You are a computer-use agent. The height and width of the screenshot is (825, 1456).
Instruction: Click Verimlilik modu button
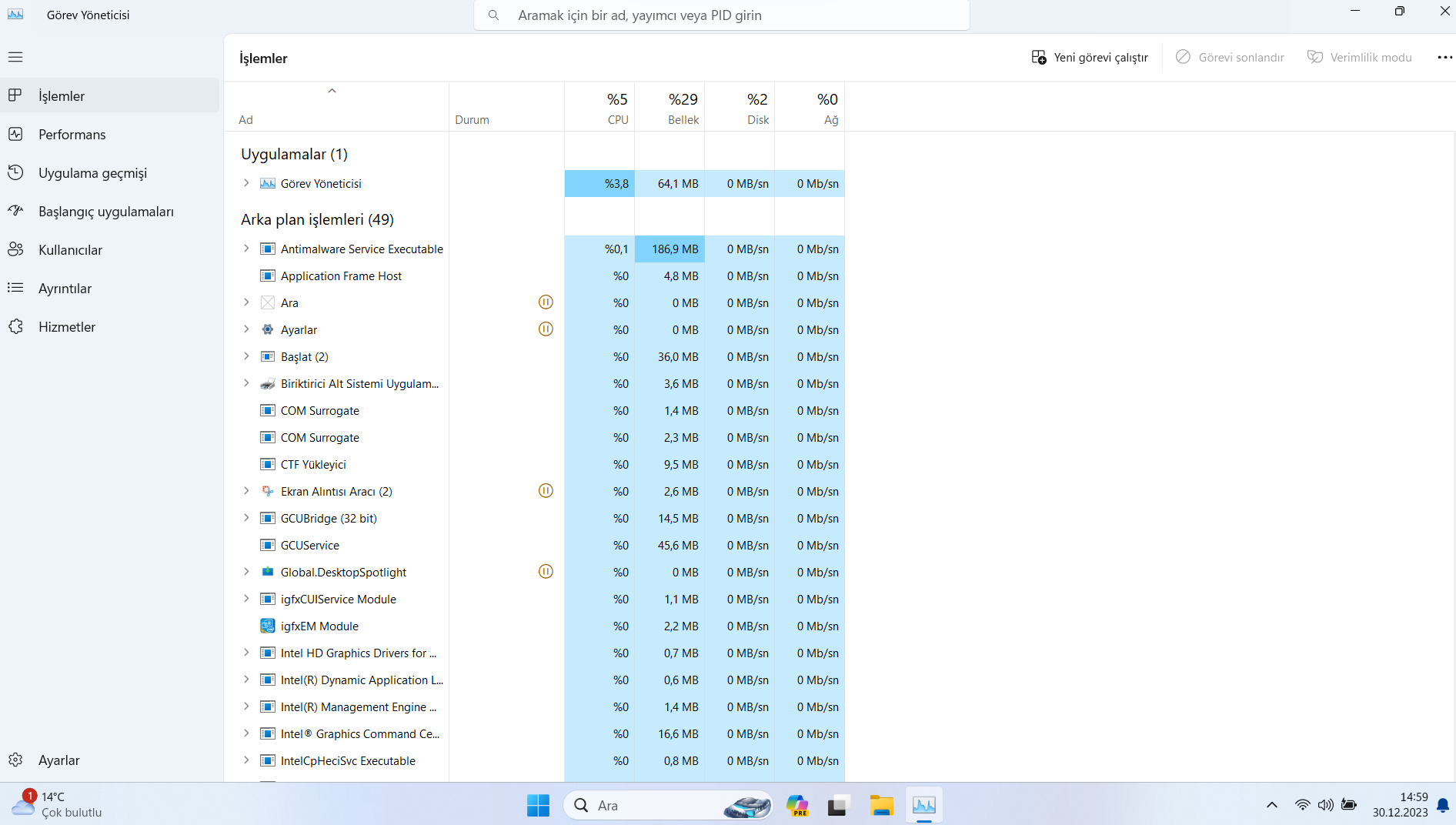click(1360, 57)
